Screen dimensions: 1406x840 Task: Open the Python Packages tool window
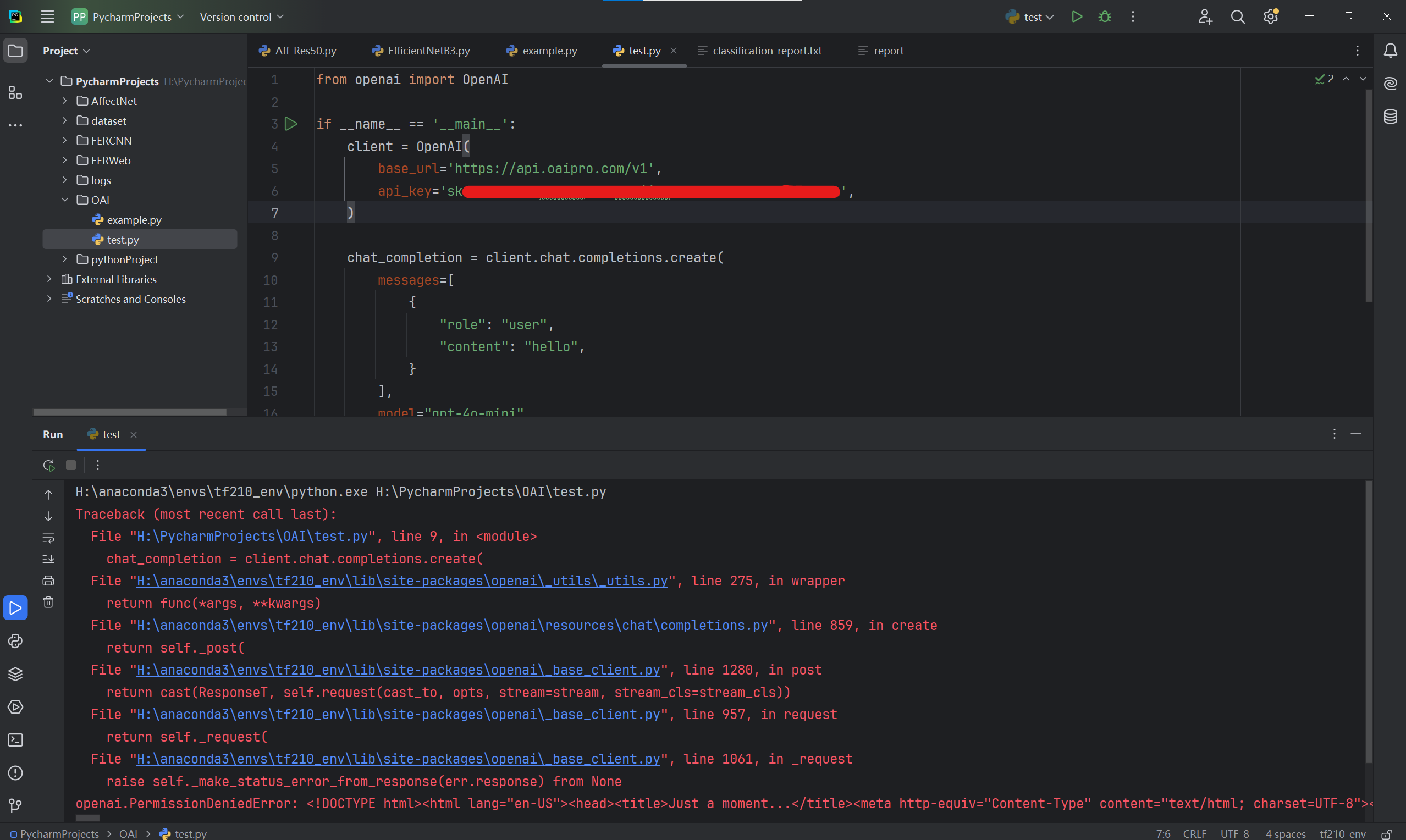tap(15, 673)
